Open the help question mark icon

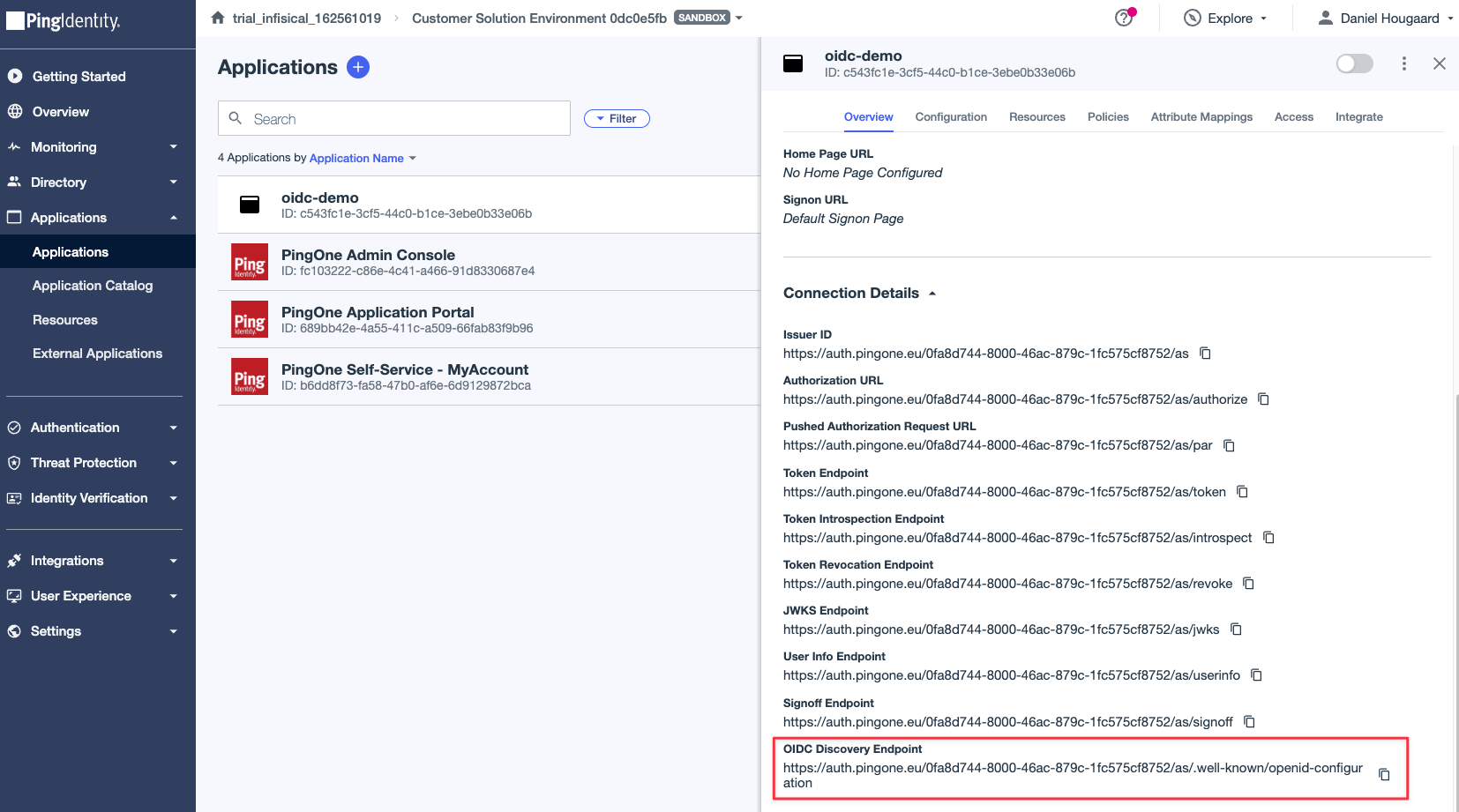(1124, 18)
